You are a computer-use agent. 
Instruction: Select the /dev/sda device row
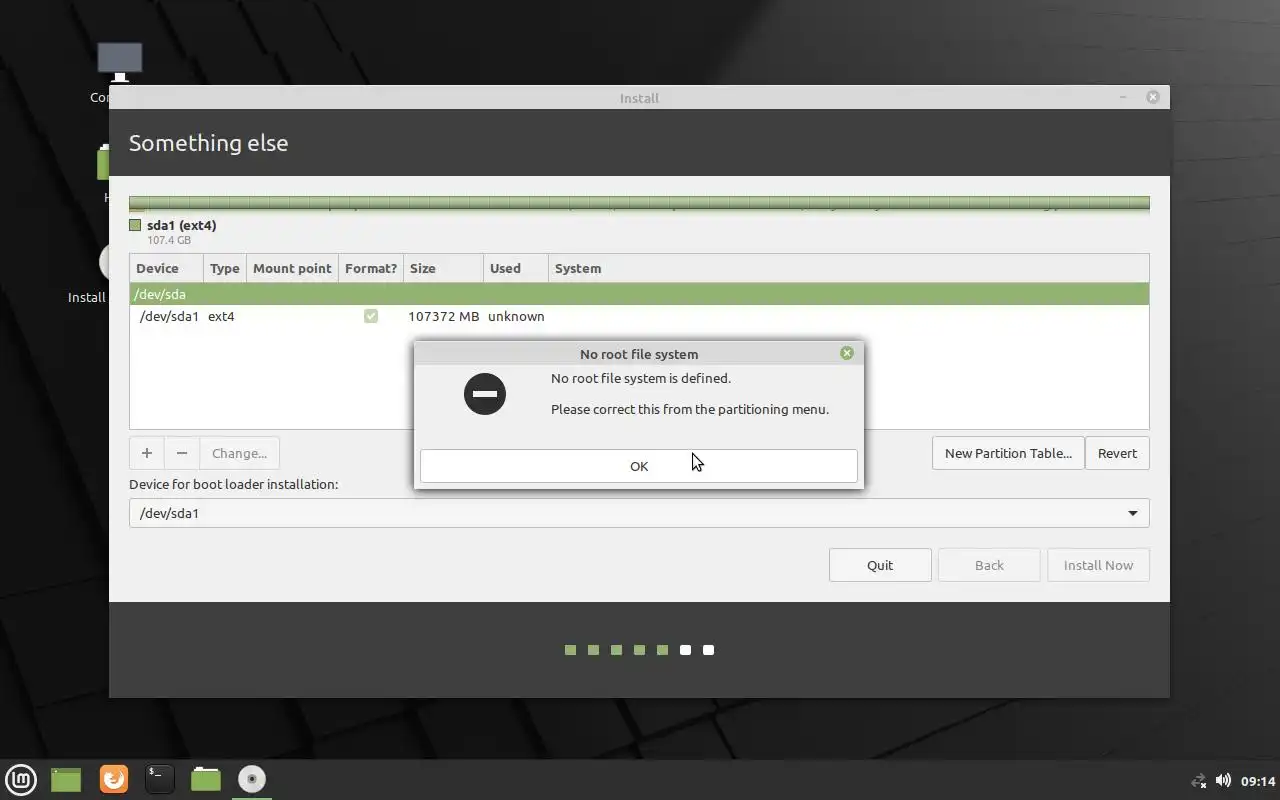(639, 294)
